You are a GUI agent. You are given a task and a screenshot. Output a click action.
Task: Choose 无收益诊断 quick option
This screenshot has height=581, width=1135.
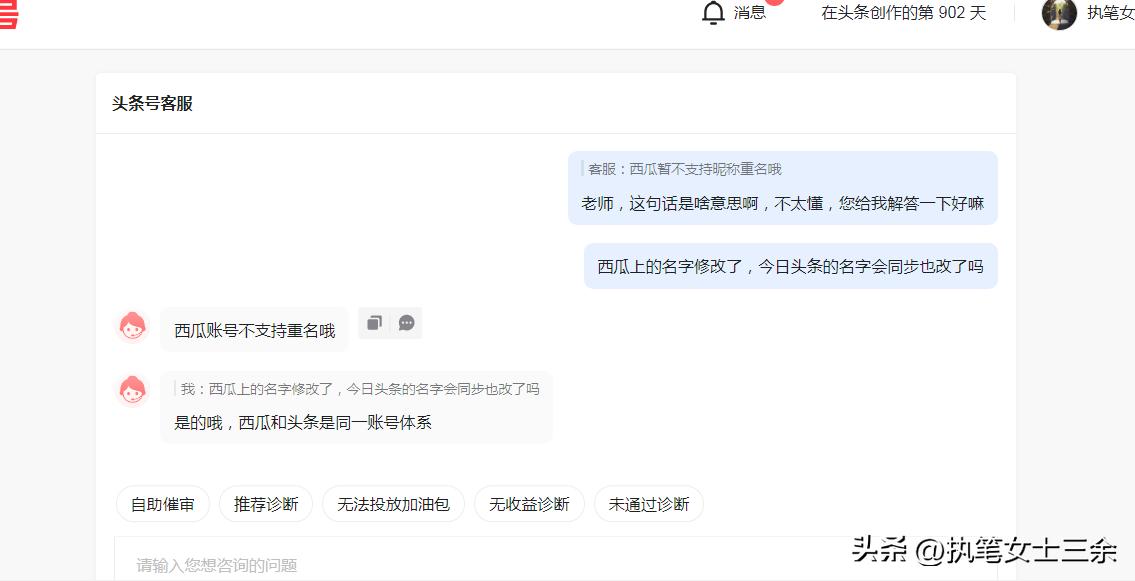pos(529,504)
